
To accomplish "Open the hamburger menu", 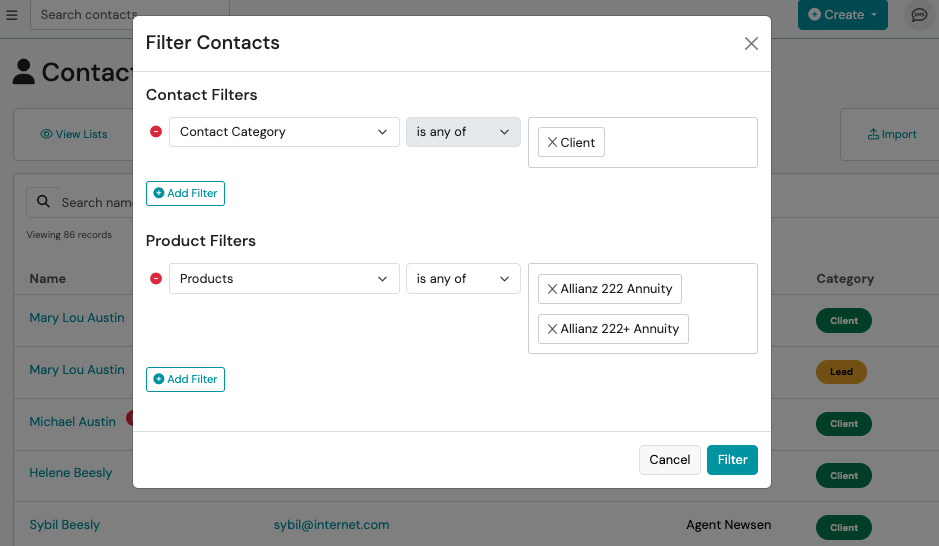I will click(x=12, y=15).
